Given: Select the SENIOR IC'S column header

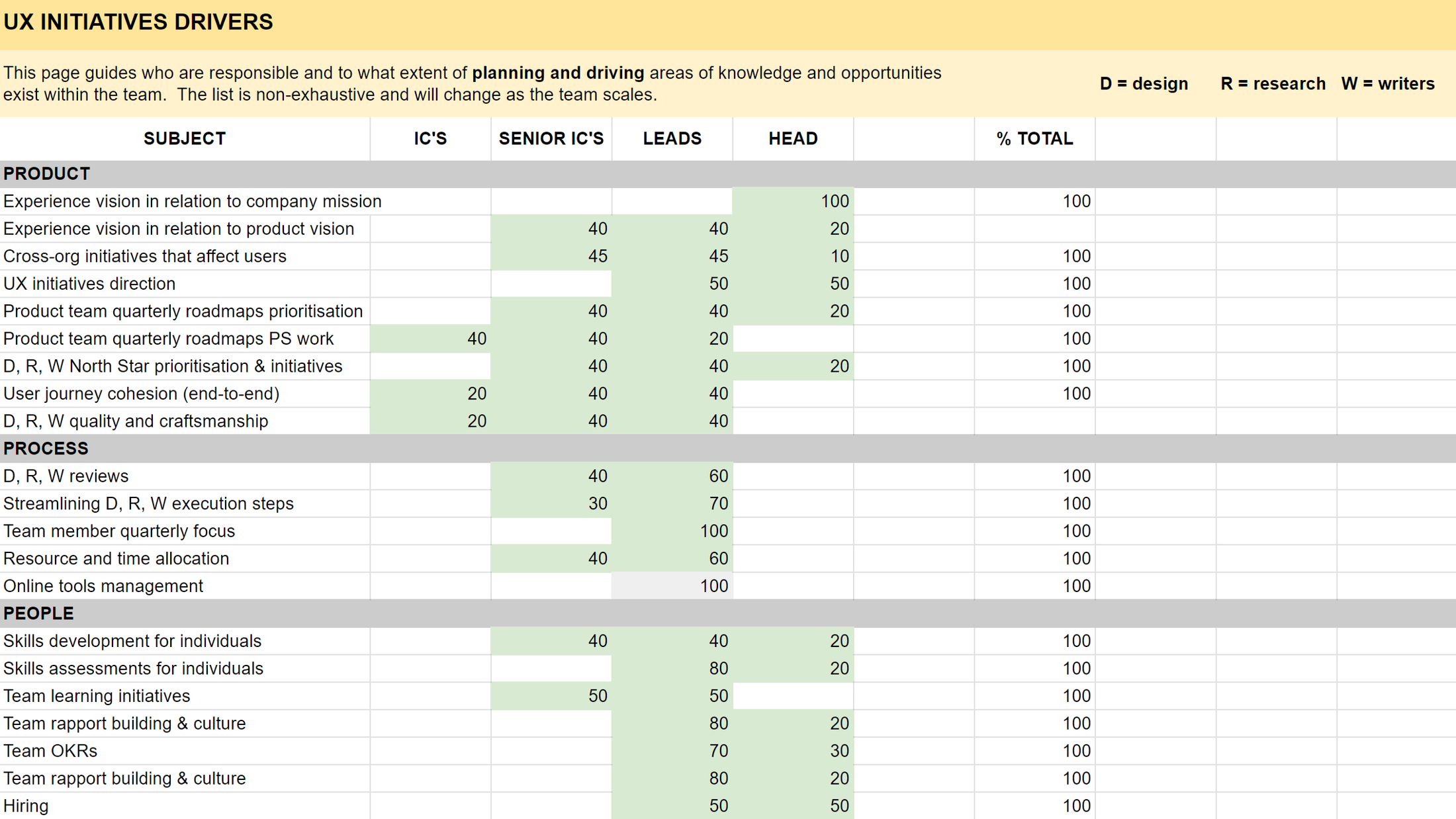Looking at the screenshot, I should pos(551,139).
